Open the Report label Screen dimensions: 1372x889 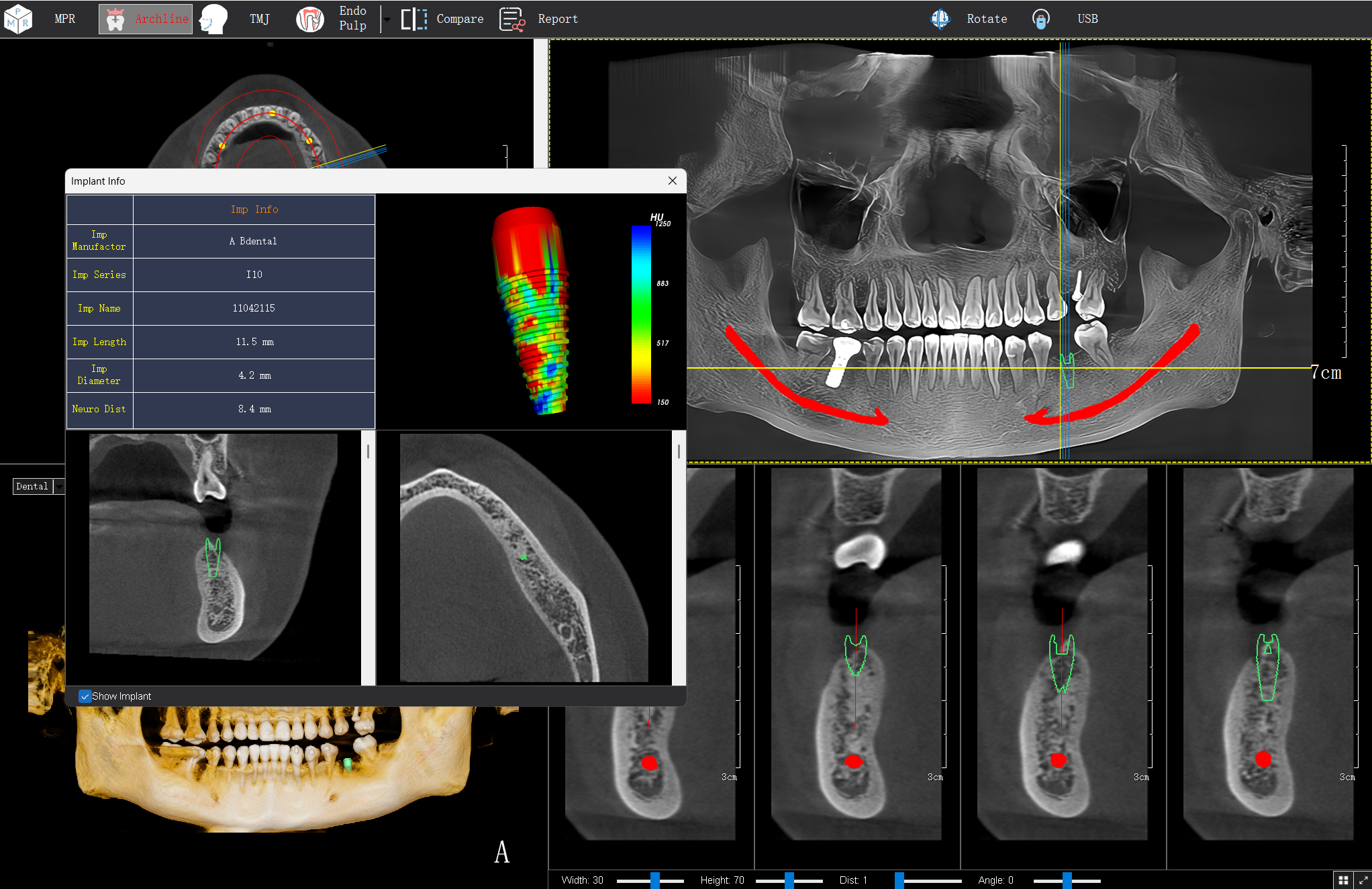(558, 19)
